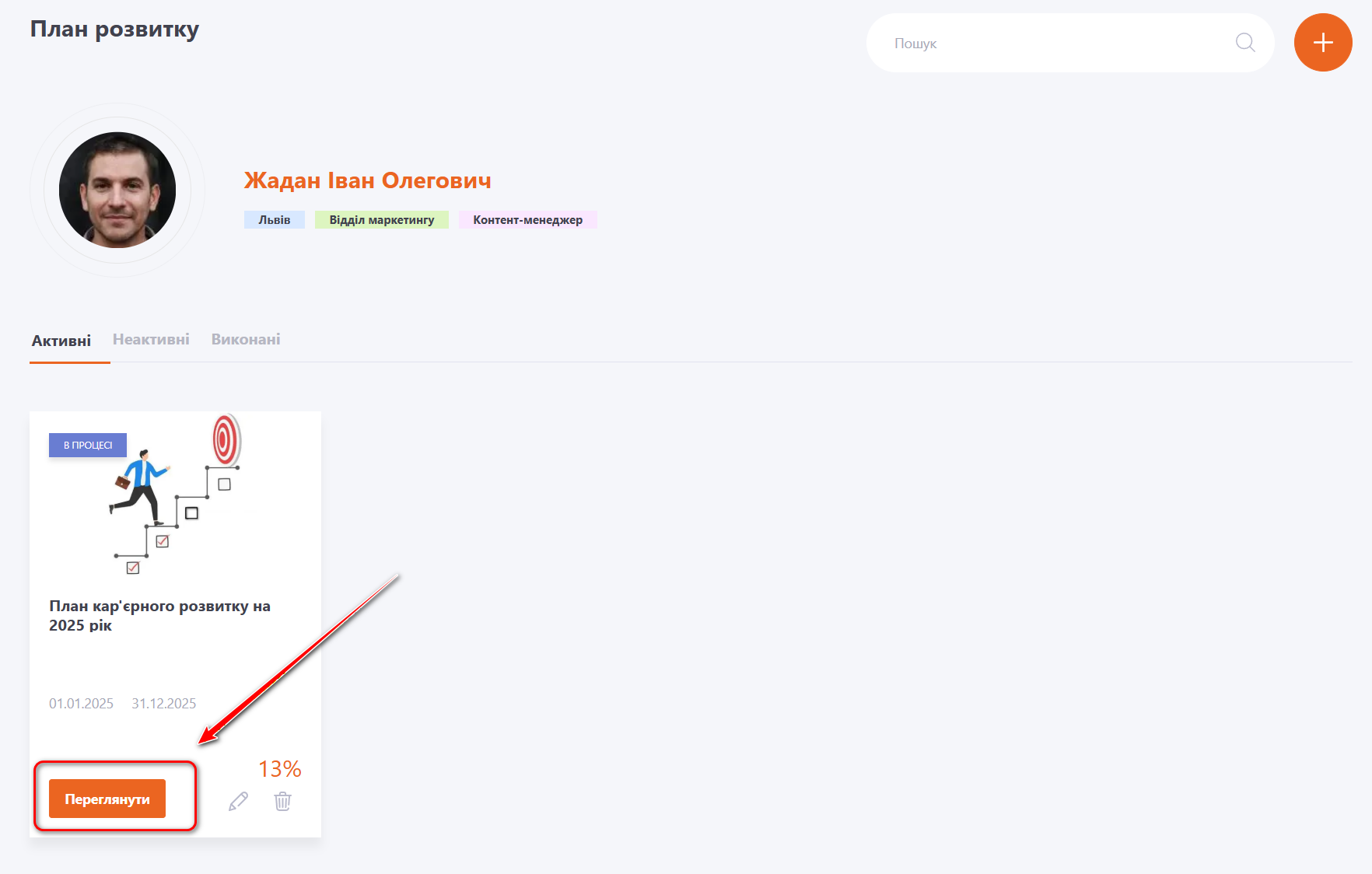This screenshot has width=1372, height=874.
Task: Click the user profile photo
Action: point(117,191)
